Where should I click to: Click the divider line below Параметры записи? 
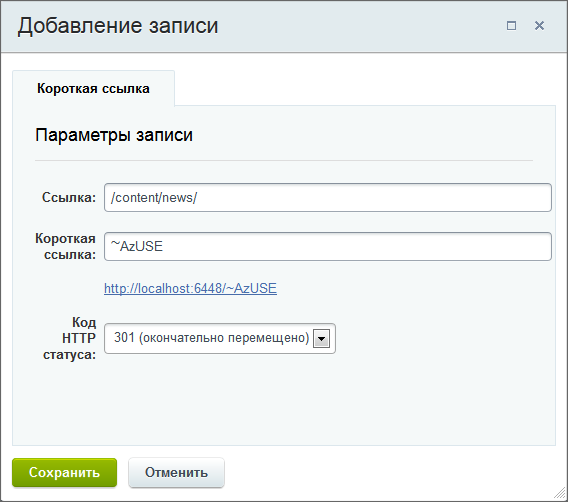coord(284,160)
